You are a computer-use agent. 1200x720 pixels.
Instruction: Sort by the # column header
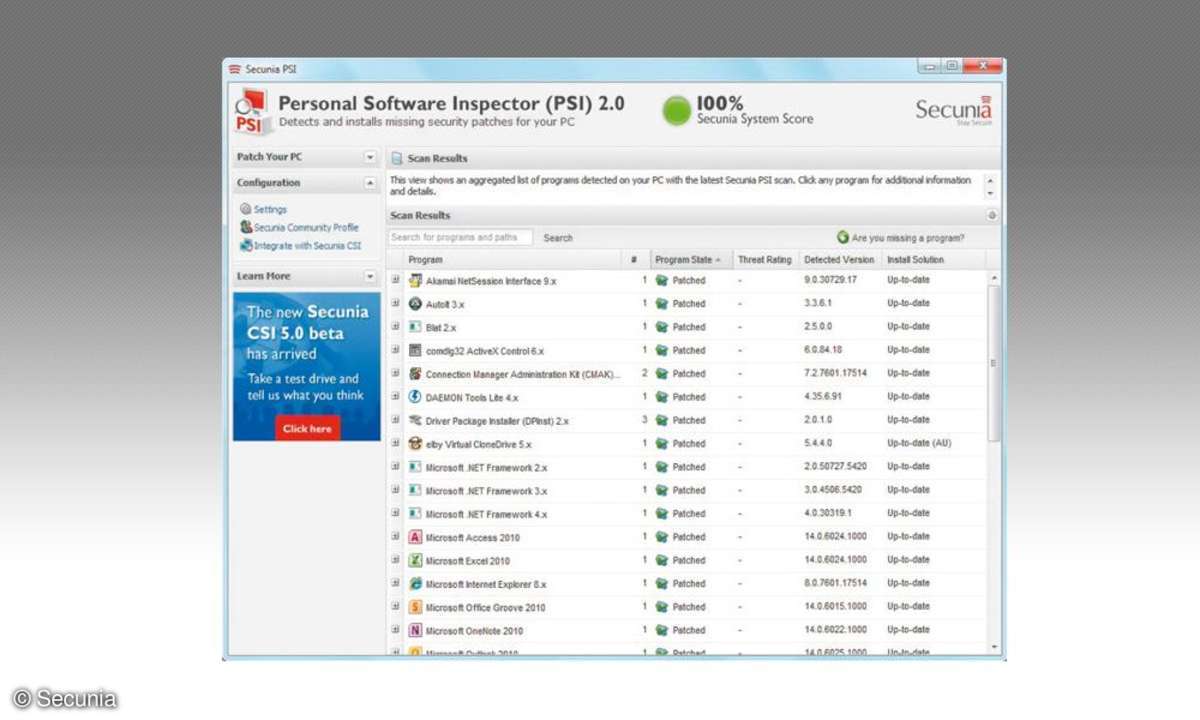coord(636,260)
